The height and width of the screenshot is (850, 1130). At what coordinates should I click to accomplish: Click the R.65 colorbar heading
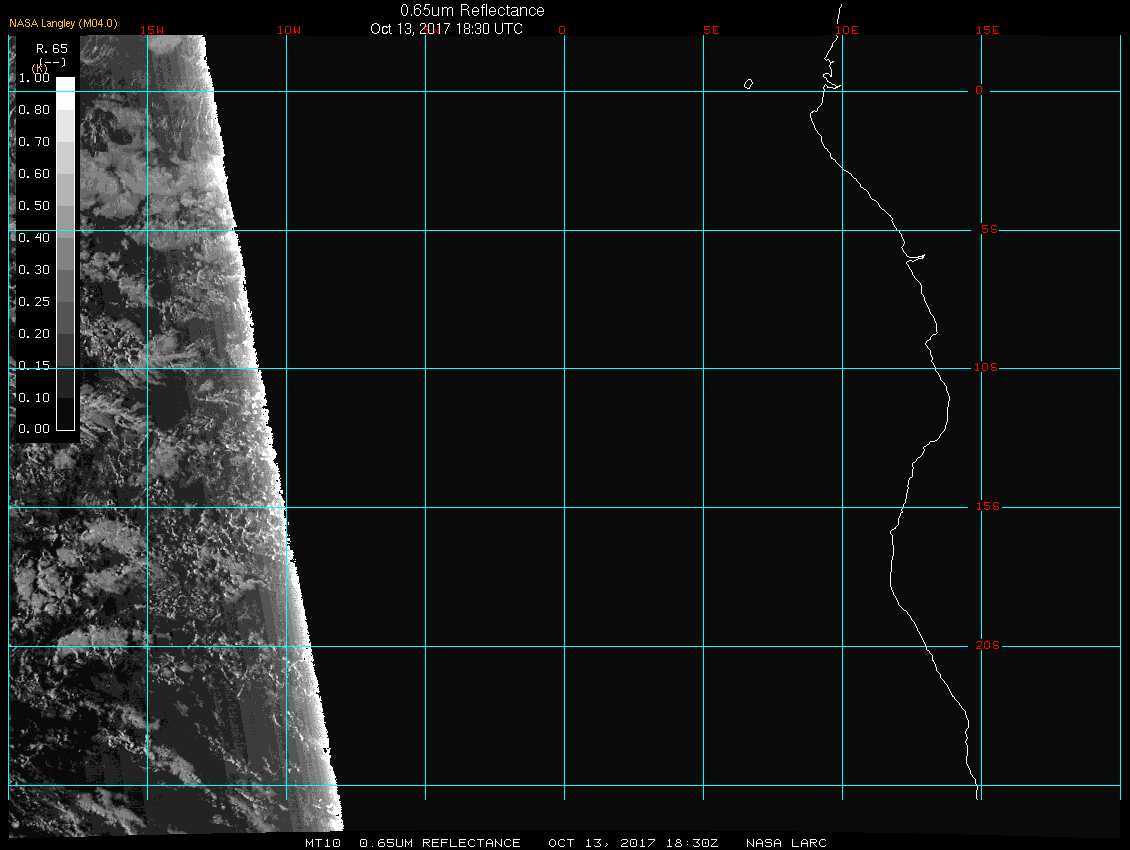[52, 48]
